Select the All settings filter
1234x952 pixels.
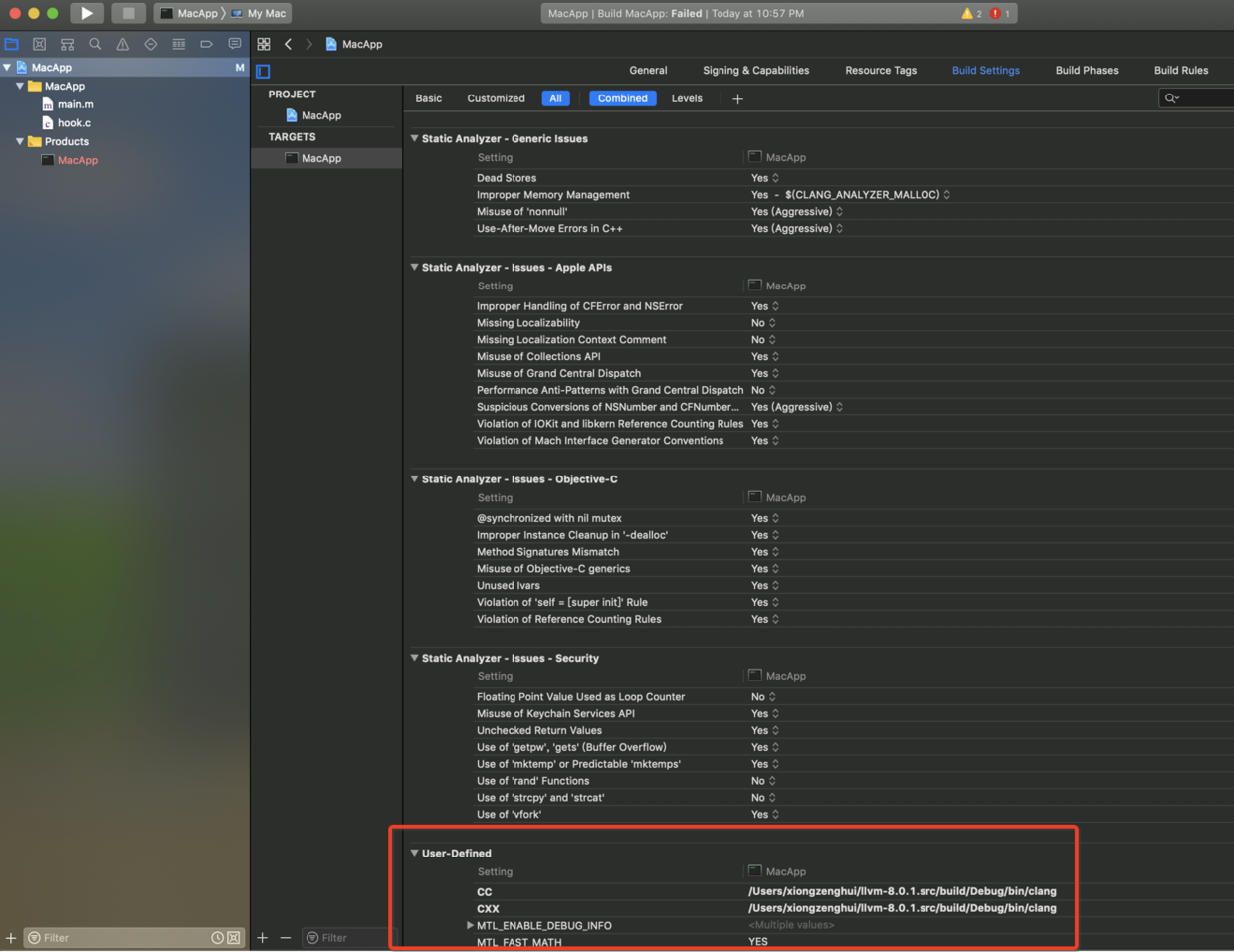555,98
